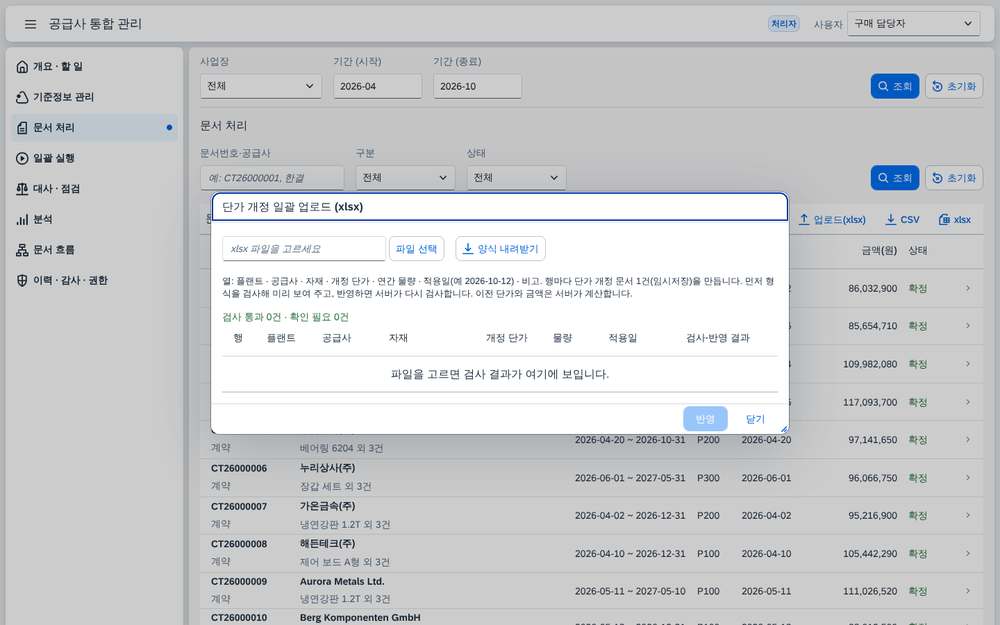This screenshot has height=625, width=1000.
Task: Open 일괄 실행 in sidebar
Action: coord(94,158)
